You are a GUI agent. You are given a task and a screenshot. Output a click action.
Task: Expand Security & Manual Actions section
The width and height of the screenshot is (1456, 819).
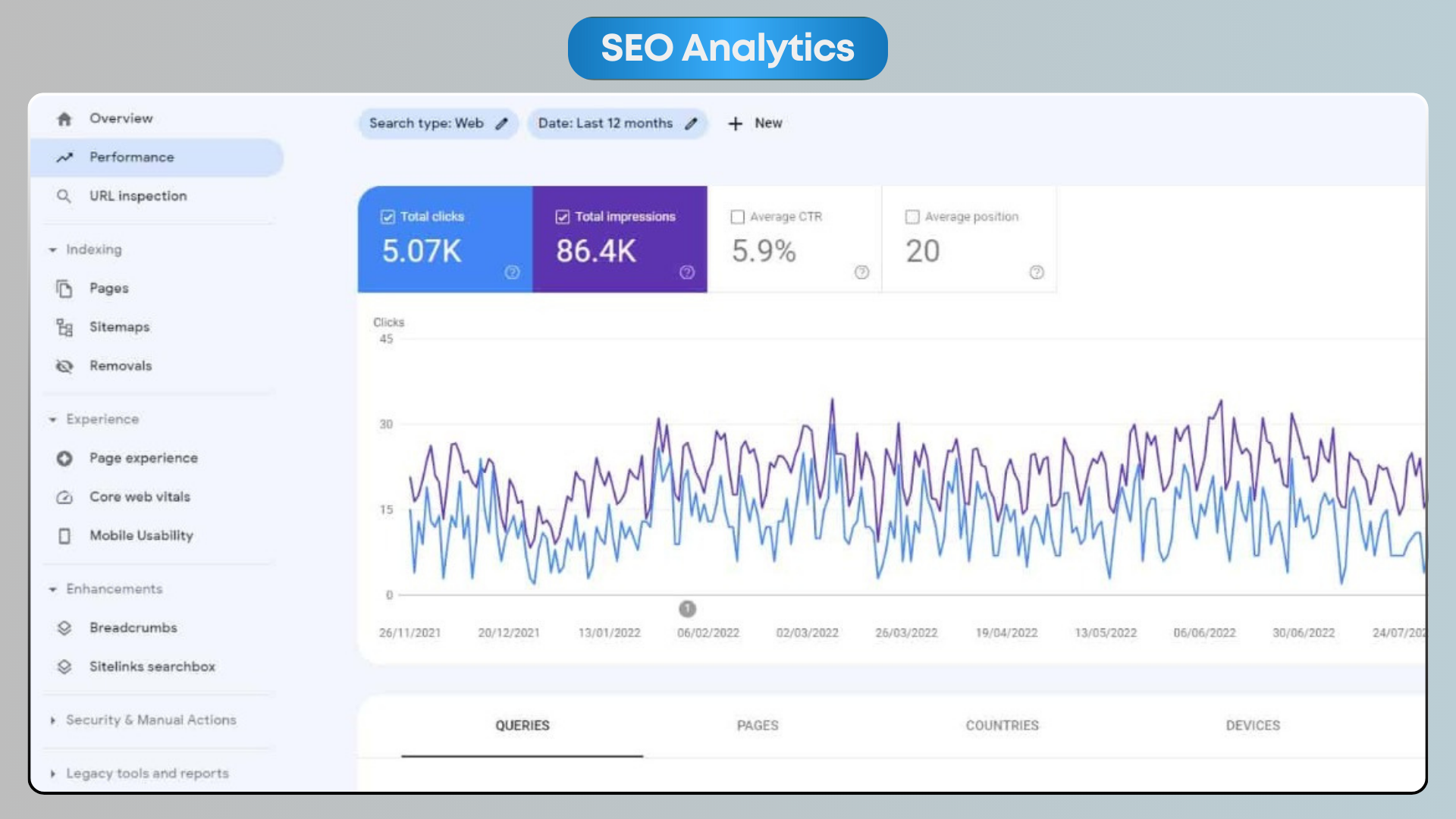coord(52,720)
